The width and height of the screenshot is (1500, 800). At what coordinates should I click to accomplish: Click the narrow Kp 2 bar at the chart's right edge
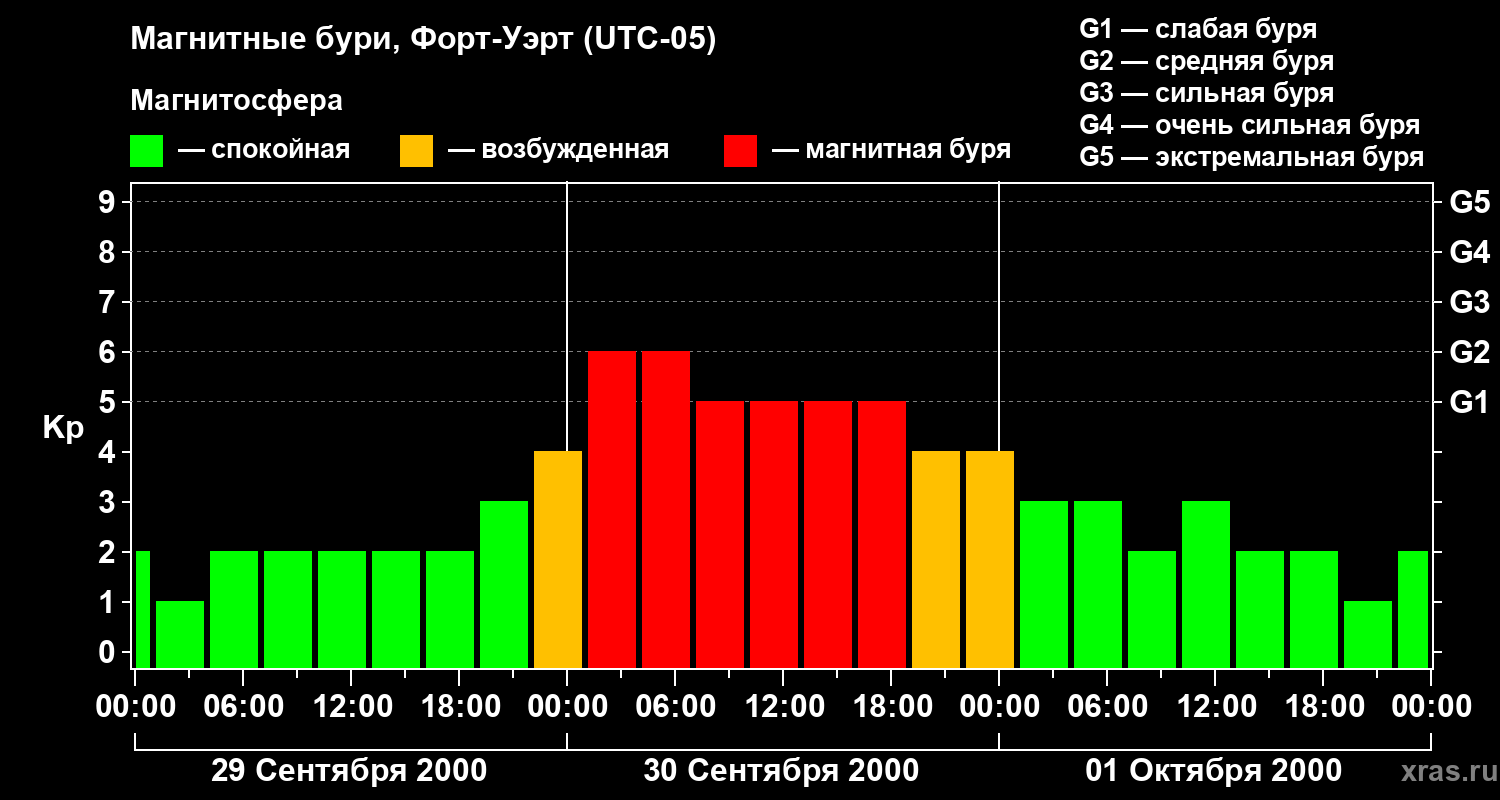click(x=1413, y=609)
